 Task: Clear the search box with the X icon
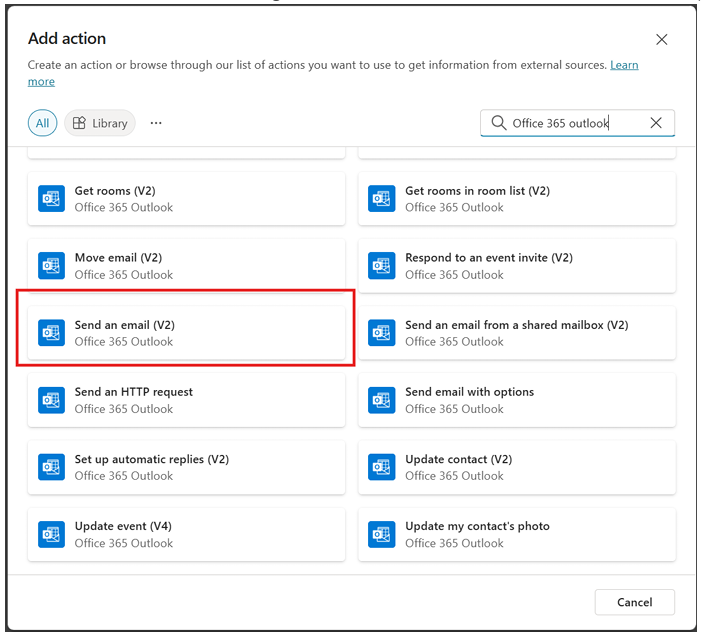(x=656, y=123)
